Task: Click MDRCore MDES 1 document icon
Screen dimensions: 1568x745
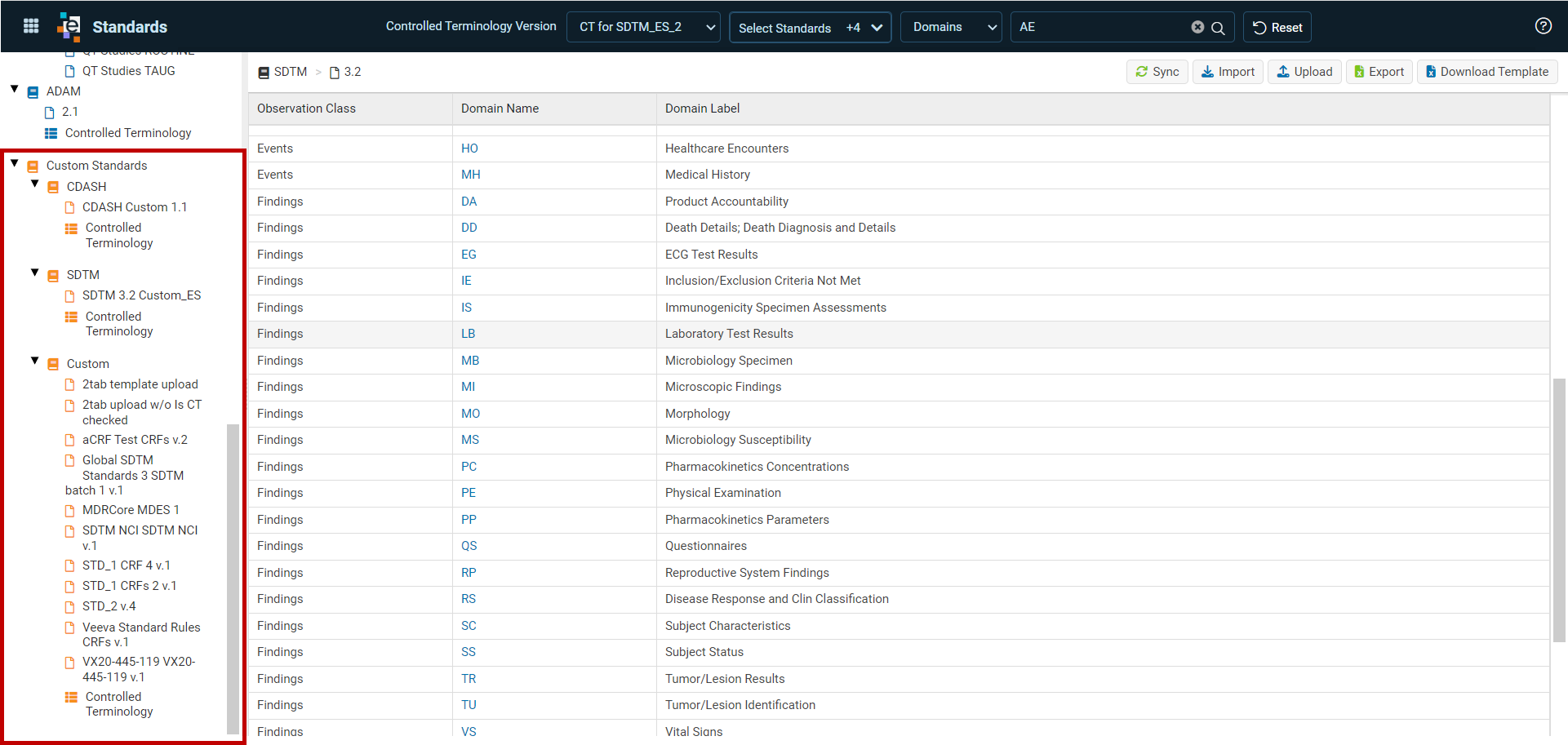Action: click(70, 511)
